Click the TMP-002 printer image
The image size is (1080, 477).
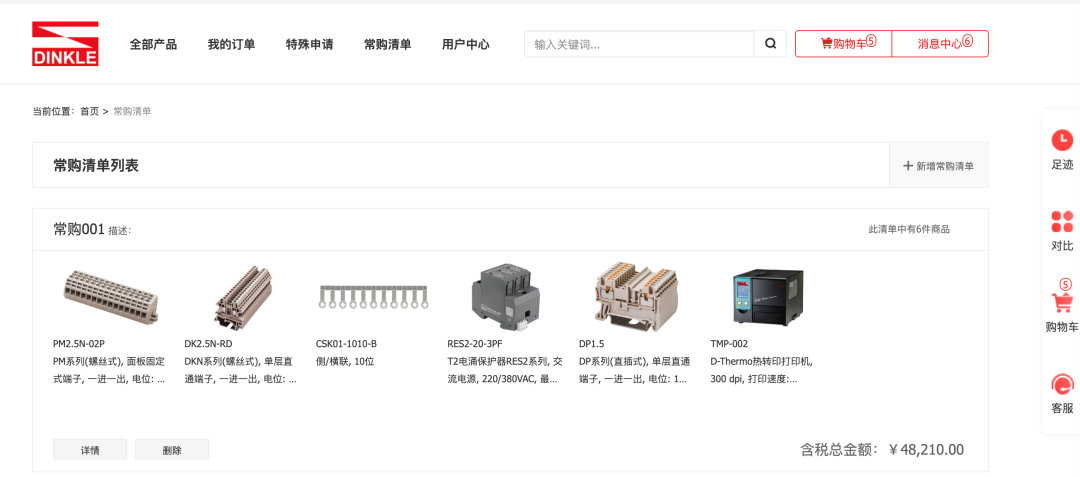pos(768,297)
